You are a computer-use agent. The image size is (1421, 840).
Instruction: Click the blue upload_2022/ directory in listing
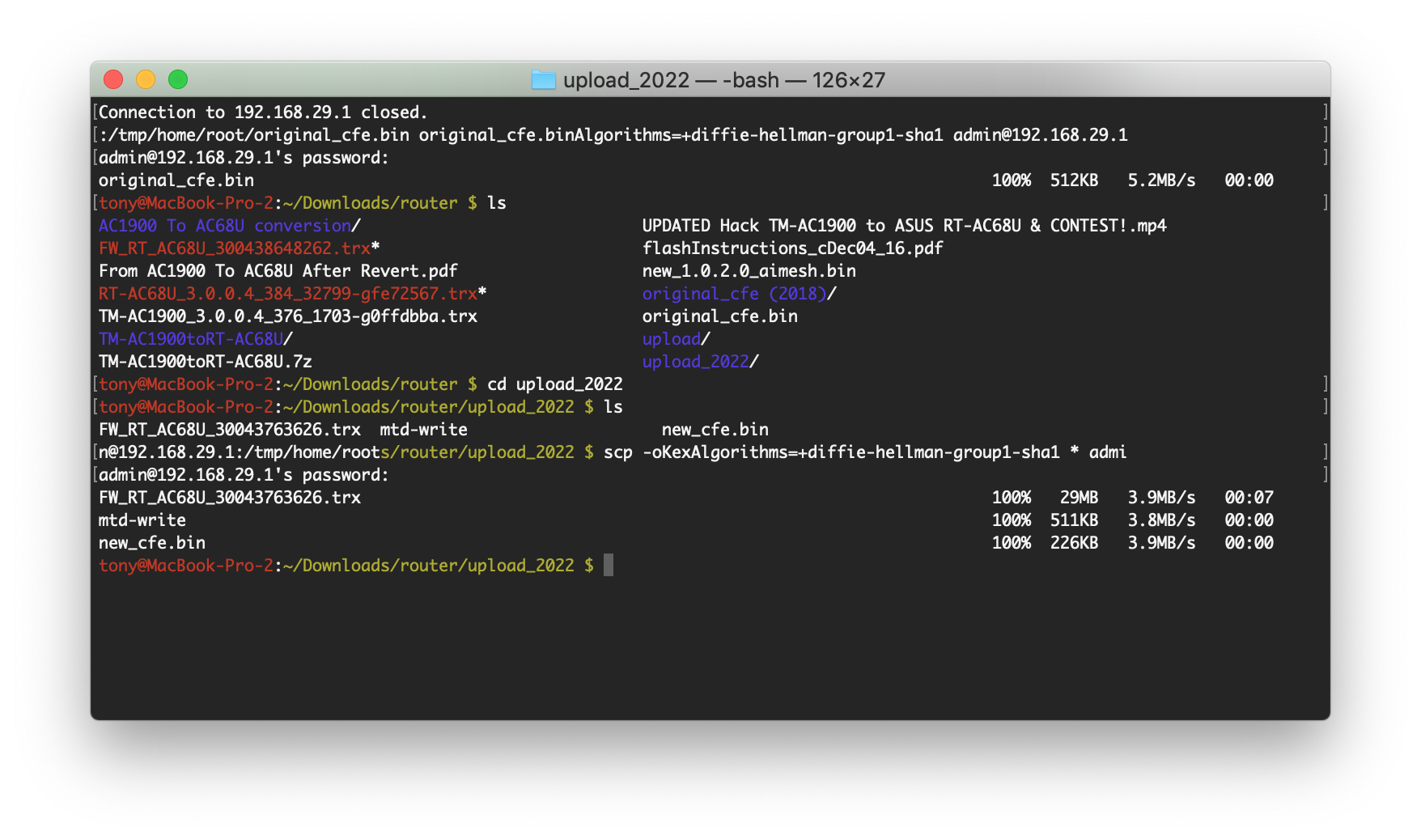click(696, 362)
